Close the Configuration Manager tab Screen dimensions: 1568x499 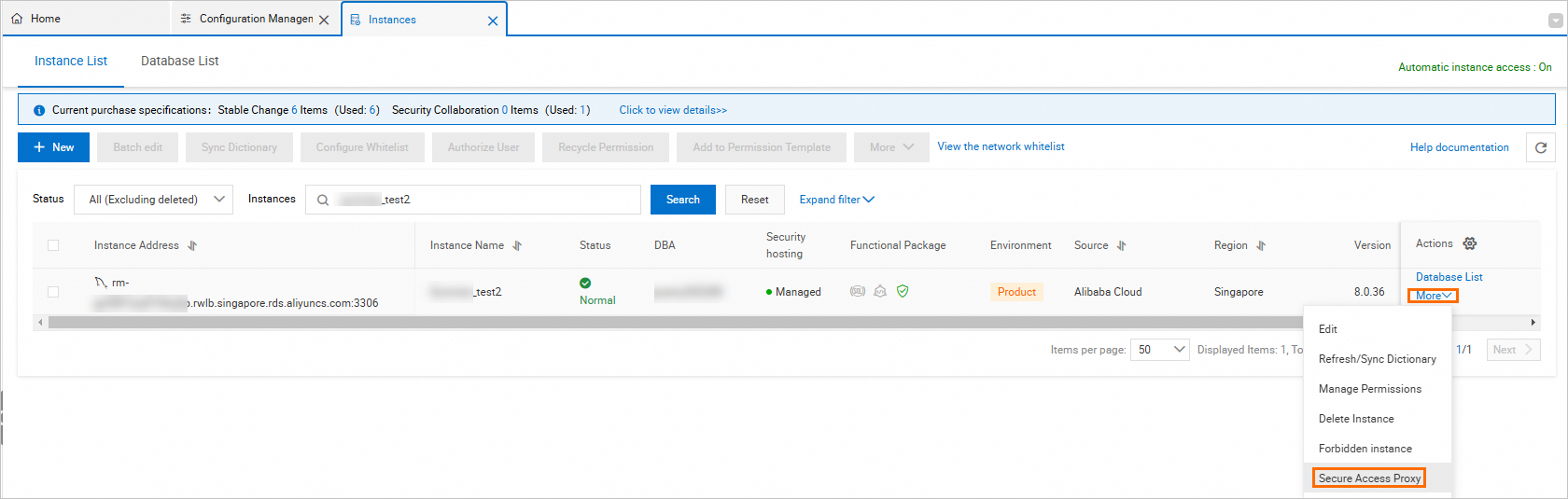[324, 20]
